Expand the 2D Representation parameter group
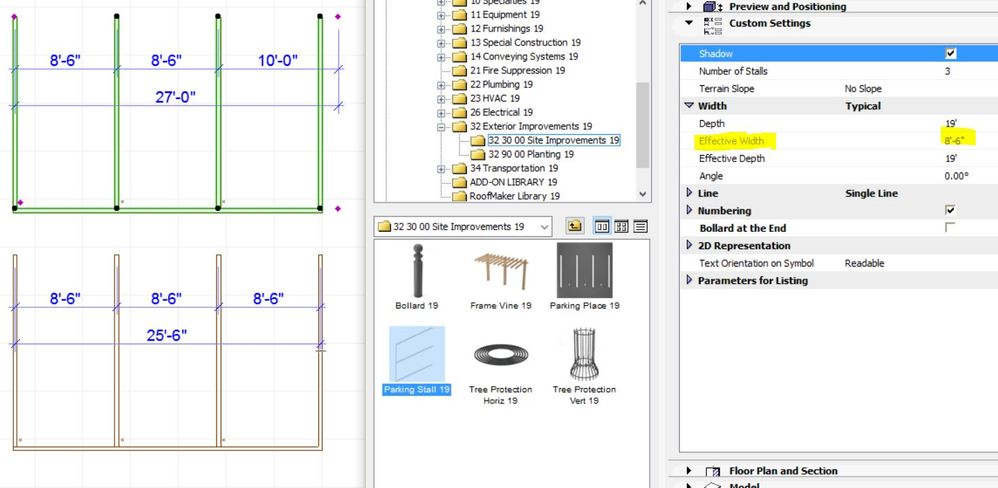The width and height of the screenshot is (998, 488). 689,245
